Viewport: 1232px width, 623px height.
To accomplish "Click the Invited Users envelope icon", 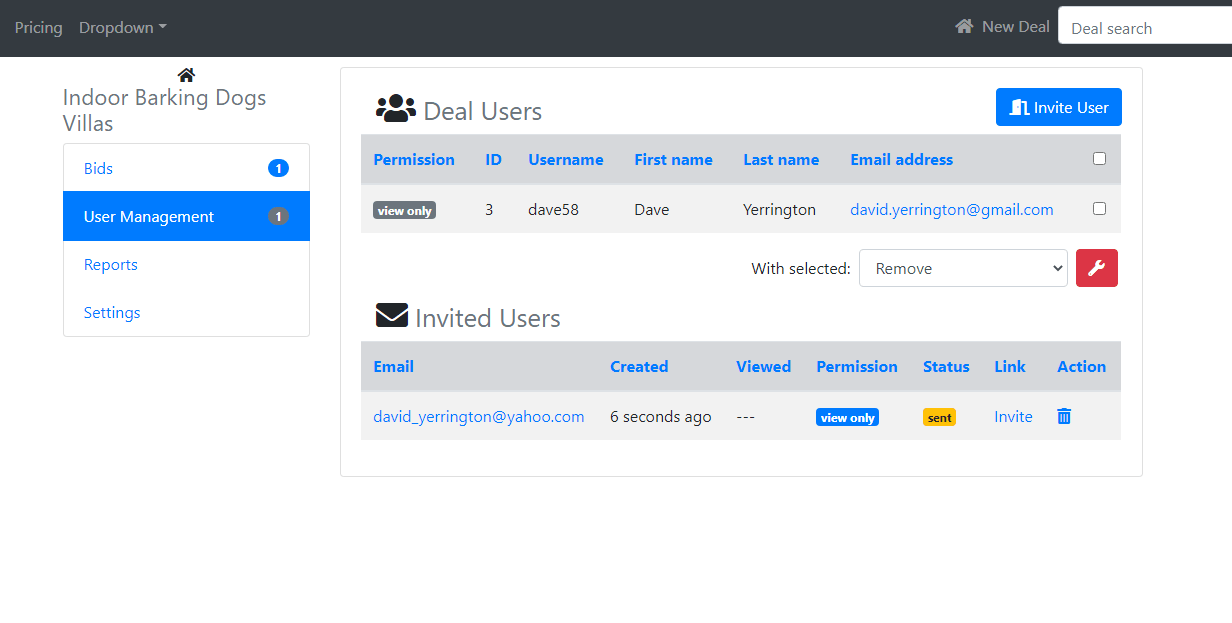I will point(391,316).
